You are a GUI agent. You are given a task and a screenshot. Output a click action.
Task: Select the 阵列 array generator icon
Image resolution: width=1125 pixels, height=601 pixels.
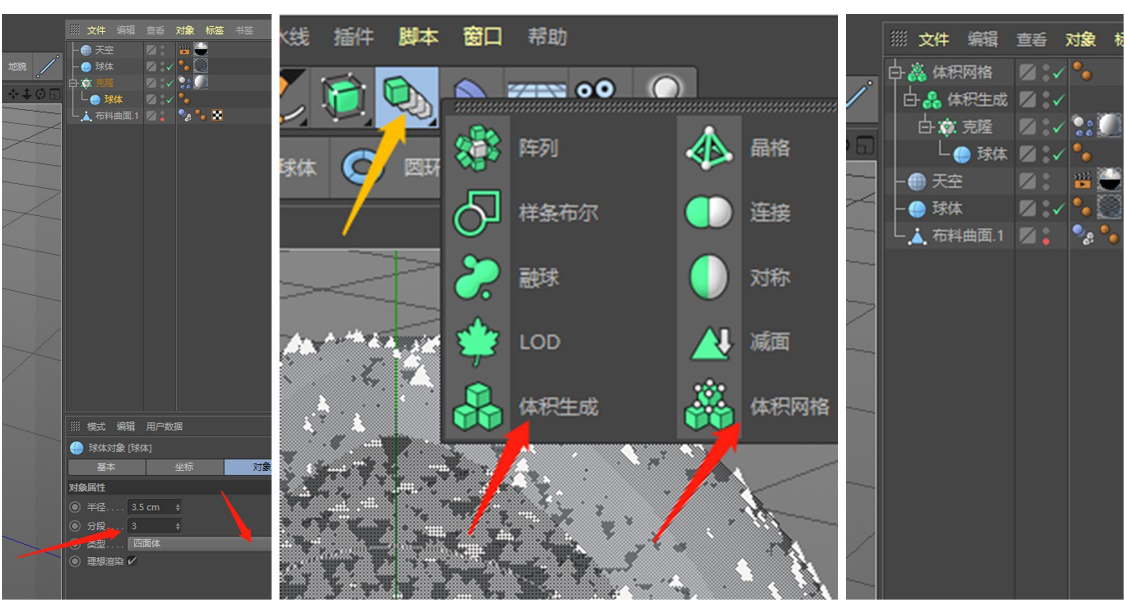coord(476,148)
